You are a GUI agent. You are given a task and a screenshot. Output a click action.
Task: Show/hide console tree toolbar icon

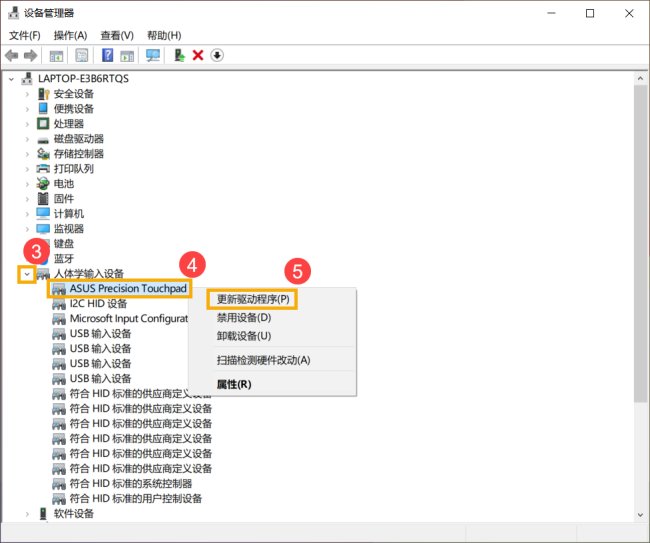click(x=56, y=55)
